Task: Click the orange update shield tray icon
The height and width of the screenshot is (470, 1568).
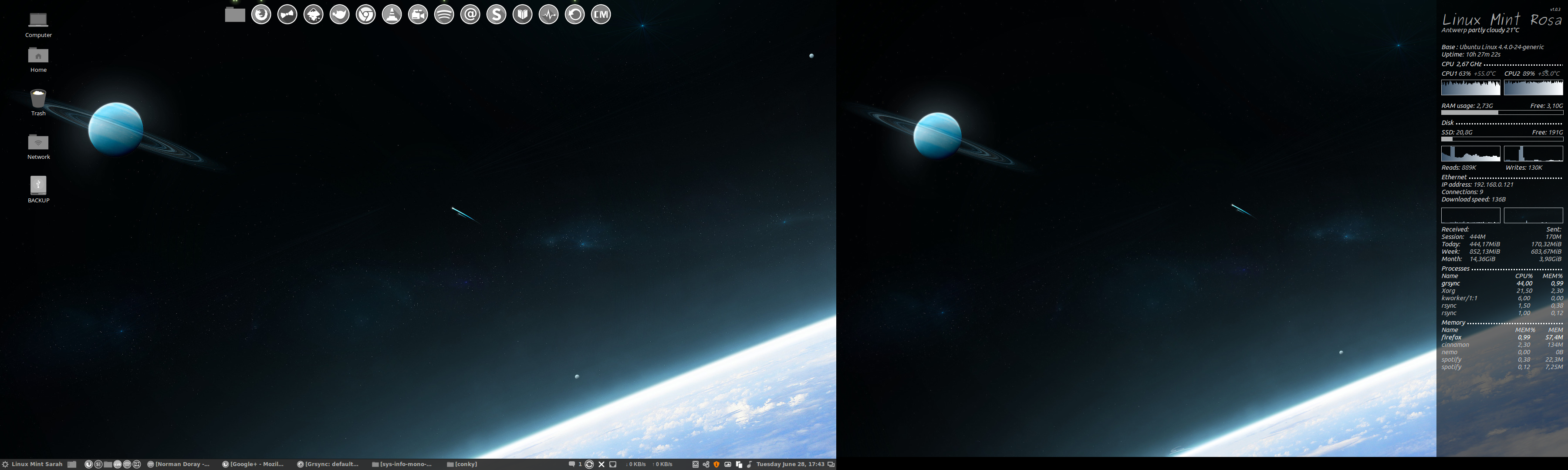Action: click(x=716, y=464)
